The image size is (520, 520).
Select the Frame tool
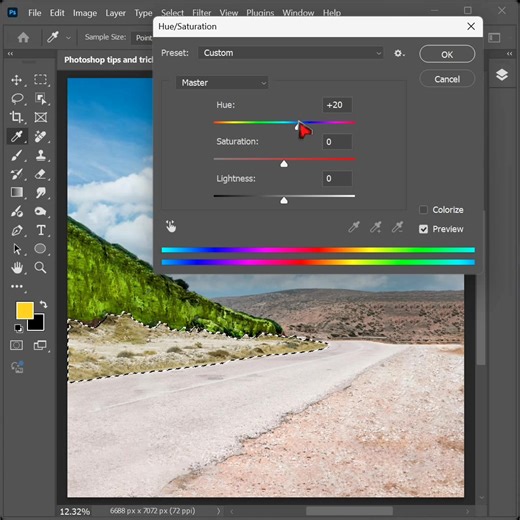pos(41,117)
